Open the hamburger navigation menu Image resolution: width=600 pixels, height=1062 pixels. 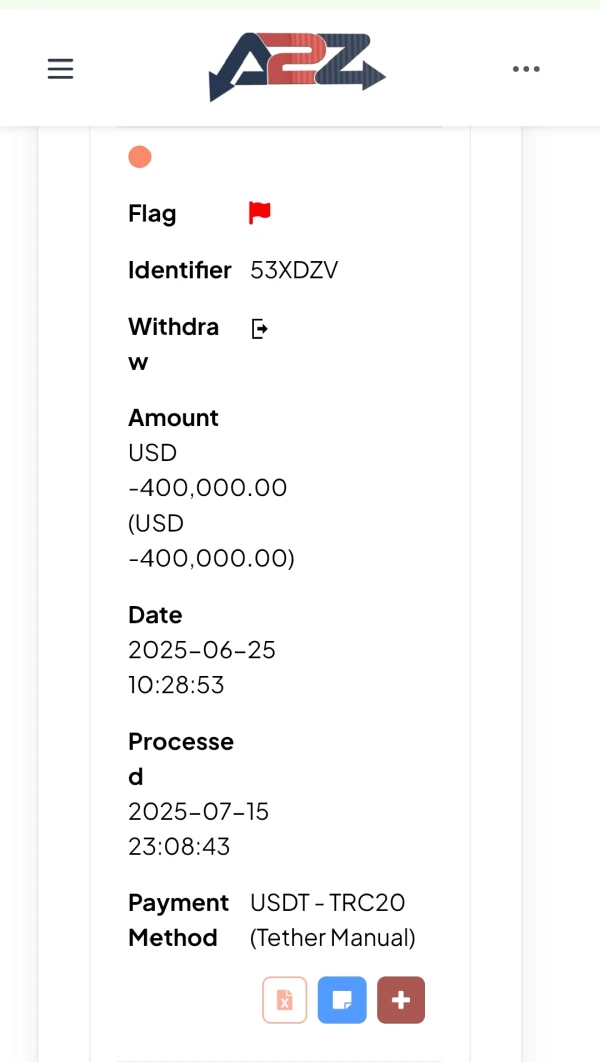point(60,69)
